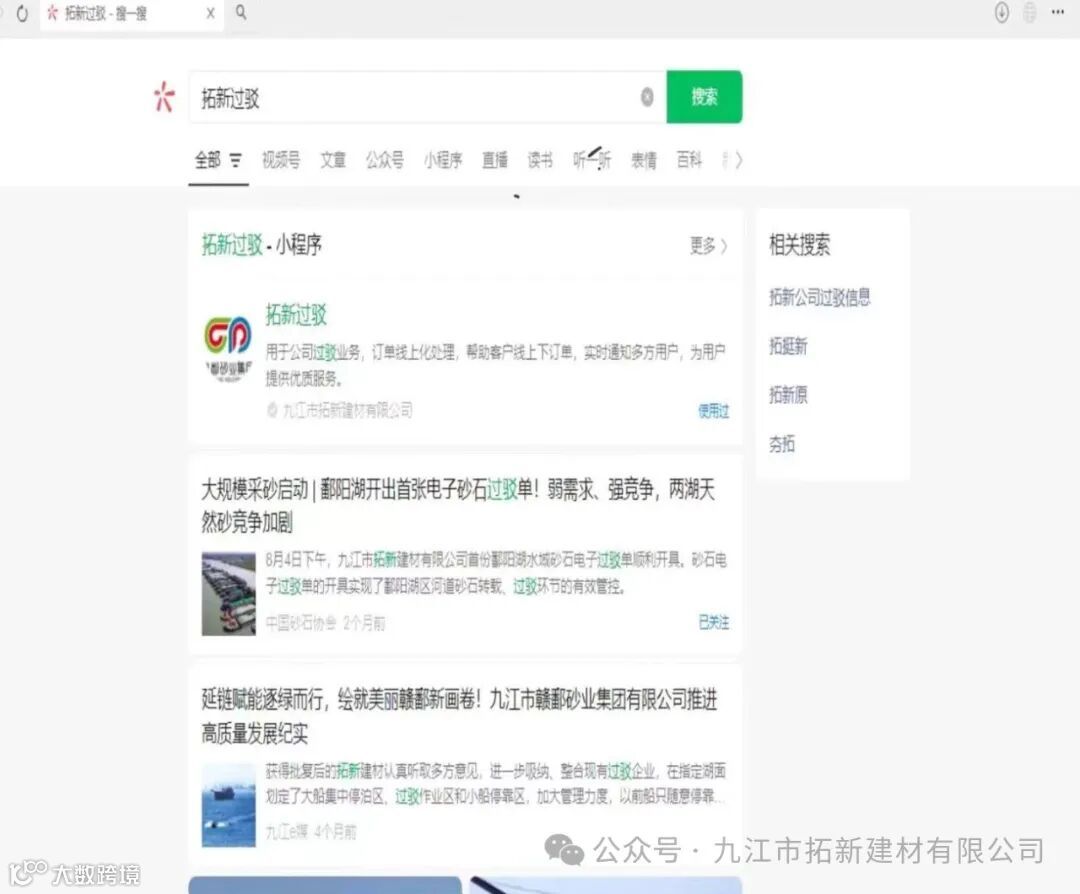This screenshot has height=894, width=1080.
Task: Click the ships thumbnail of 采砂 article
Action: pos(229,594)
